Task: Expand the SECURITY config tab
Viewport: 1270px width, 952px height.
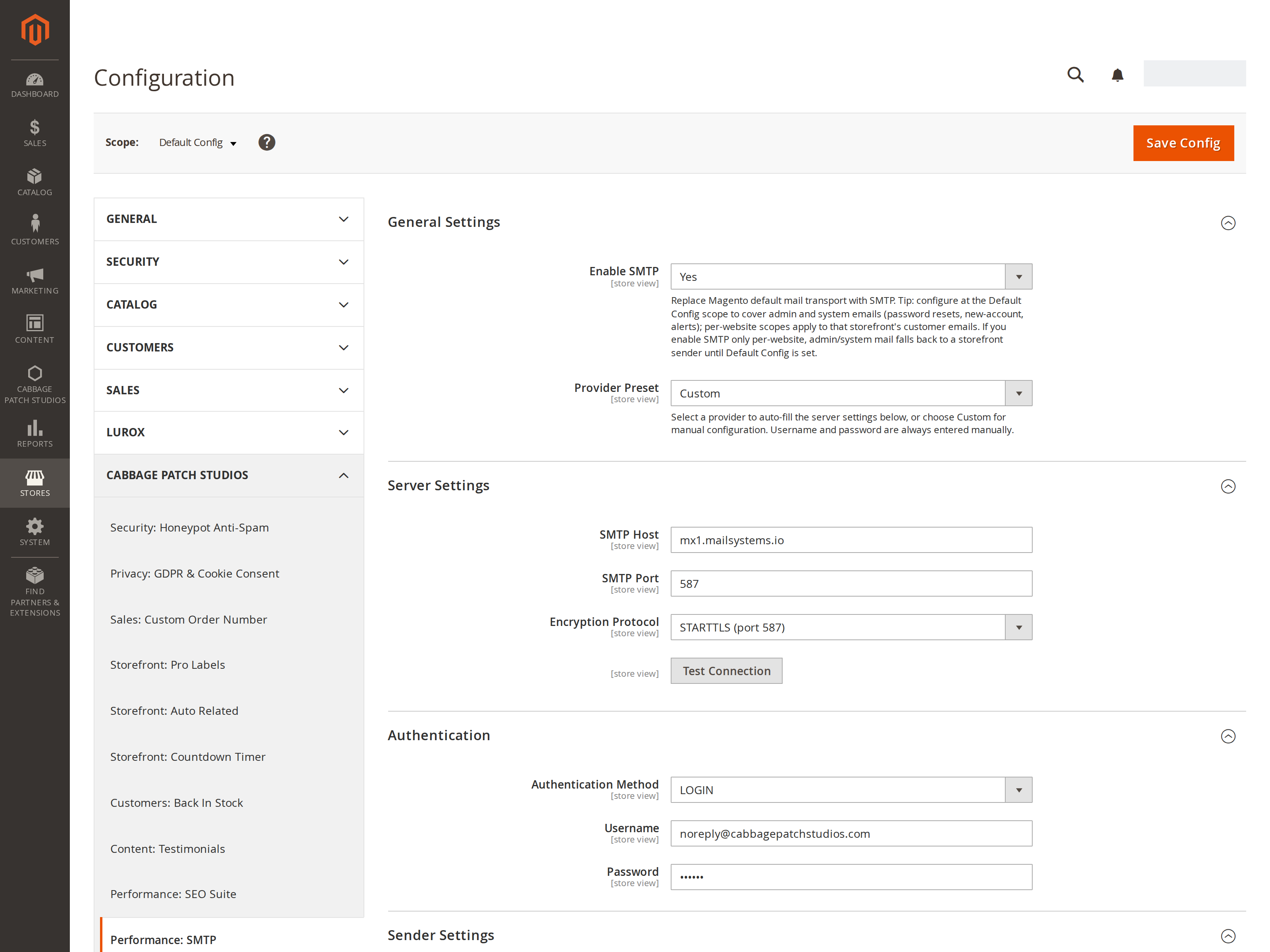Action: [229, 262]
